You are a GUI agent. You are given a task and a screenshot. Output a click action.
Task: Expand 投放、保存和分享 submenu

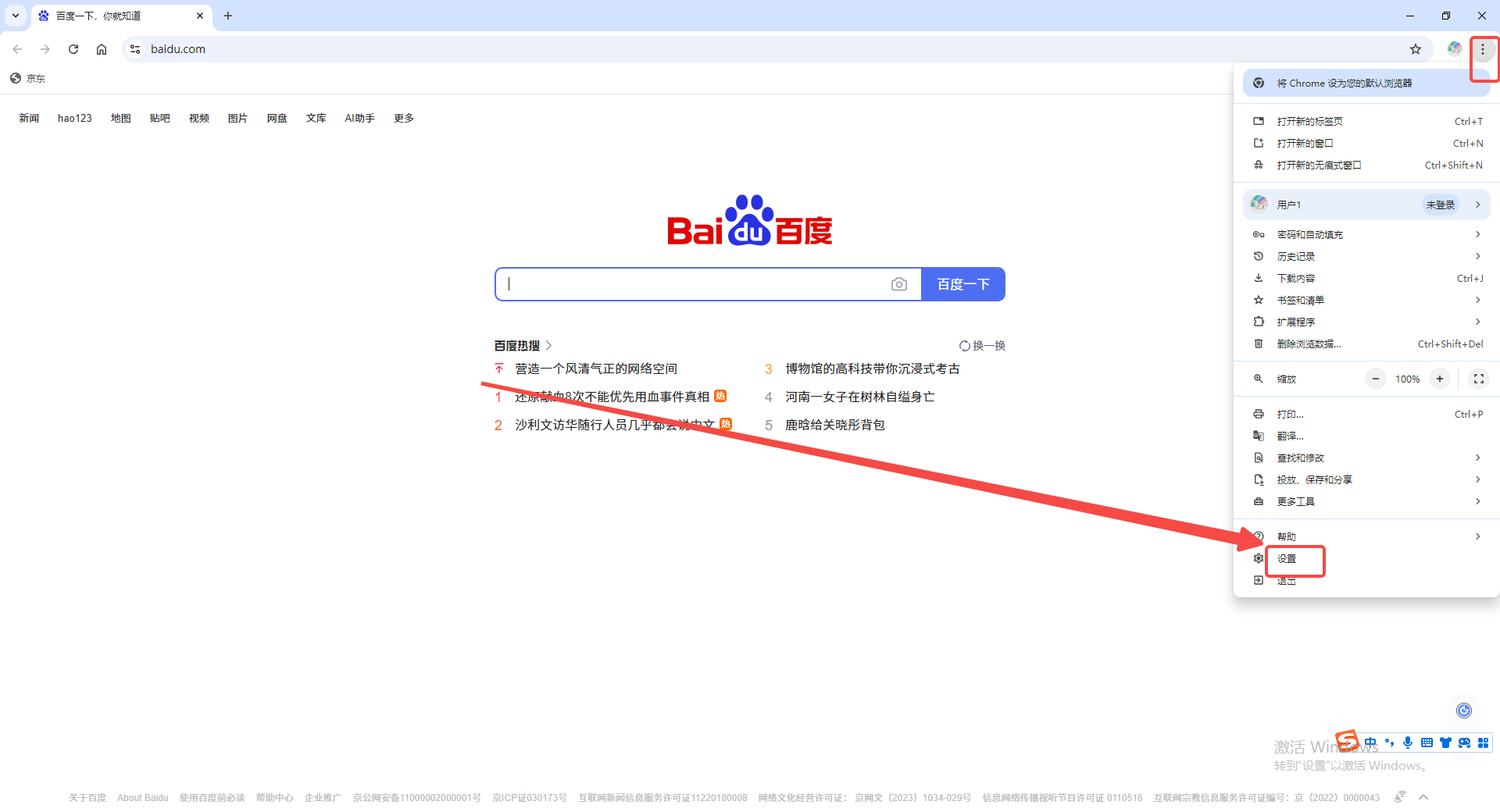point(1366,479)
